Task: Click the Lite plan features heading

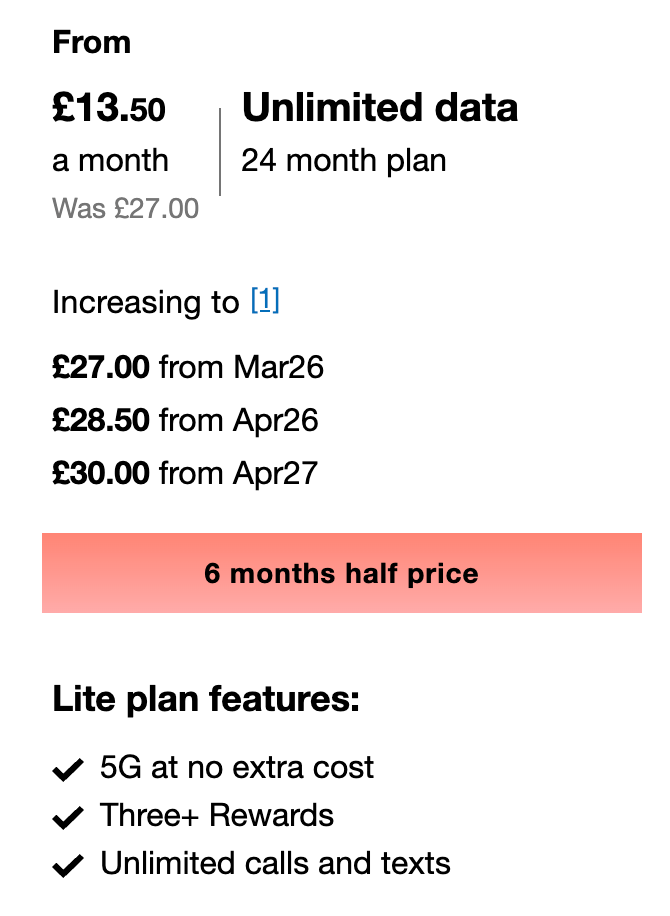Action: [206, 699]
